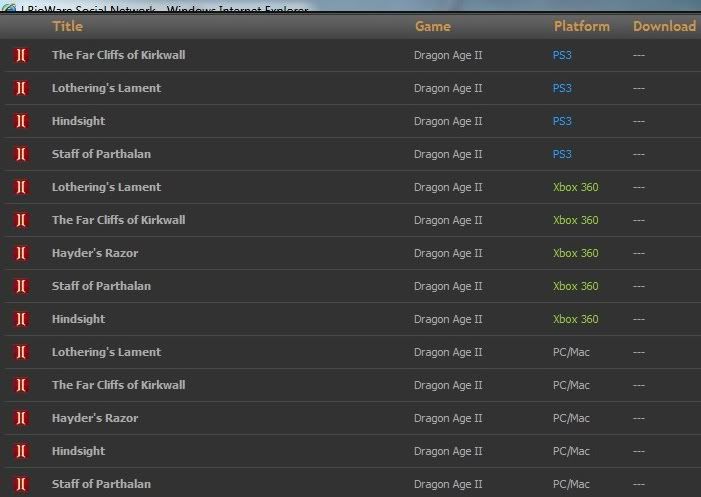Open The Far Cliffs of Kirkwall PS3 entry title
The height and width of the screenshot is (497, 701).
pos(118,55)
